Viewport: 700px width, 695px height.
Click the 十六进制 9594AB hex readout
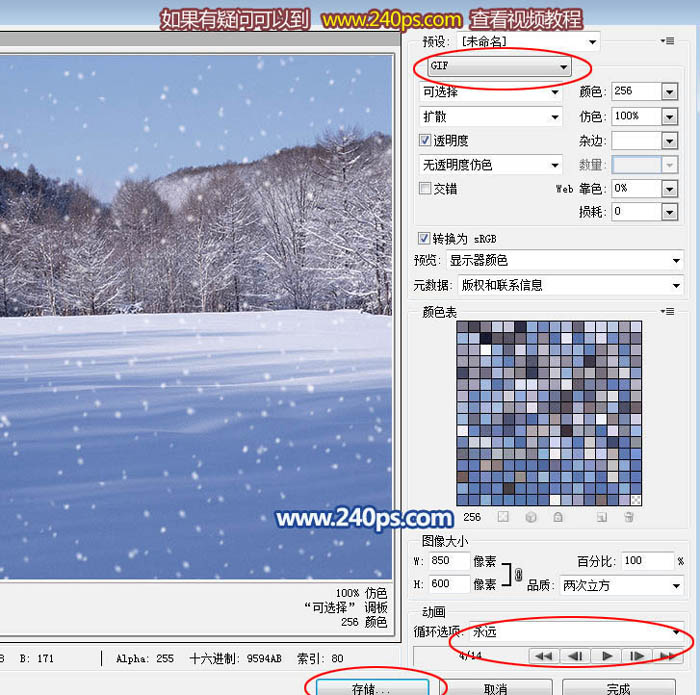click(235, 658)
